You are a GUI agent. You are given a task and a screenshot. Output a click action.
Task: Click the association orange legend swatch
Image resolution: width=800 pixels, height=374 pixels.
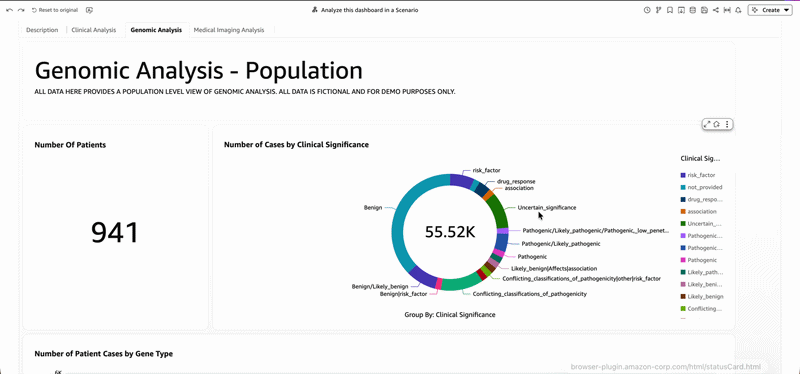[x=683, y=211]
